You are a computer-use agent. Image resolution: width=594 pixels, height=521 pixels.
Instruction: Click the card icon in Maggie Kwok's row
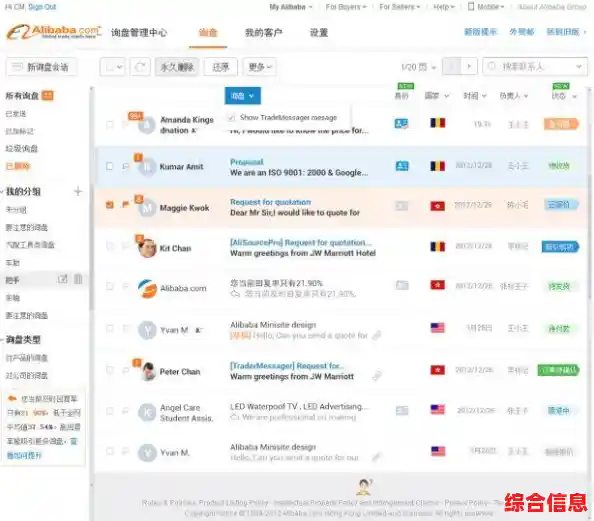point(402,205)
